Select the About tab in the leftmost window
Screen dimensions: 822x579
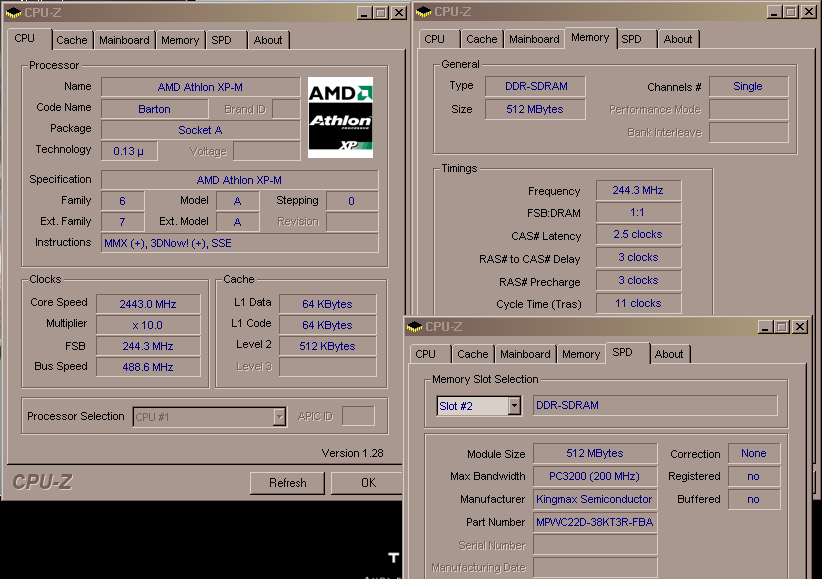[x=267, y=40]
